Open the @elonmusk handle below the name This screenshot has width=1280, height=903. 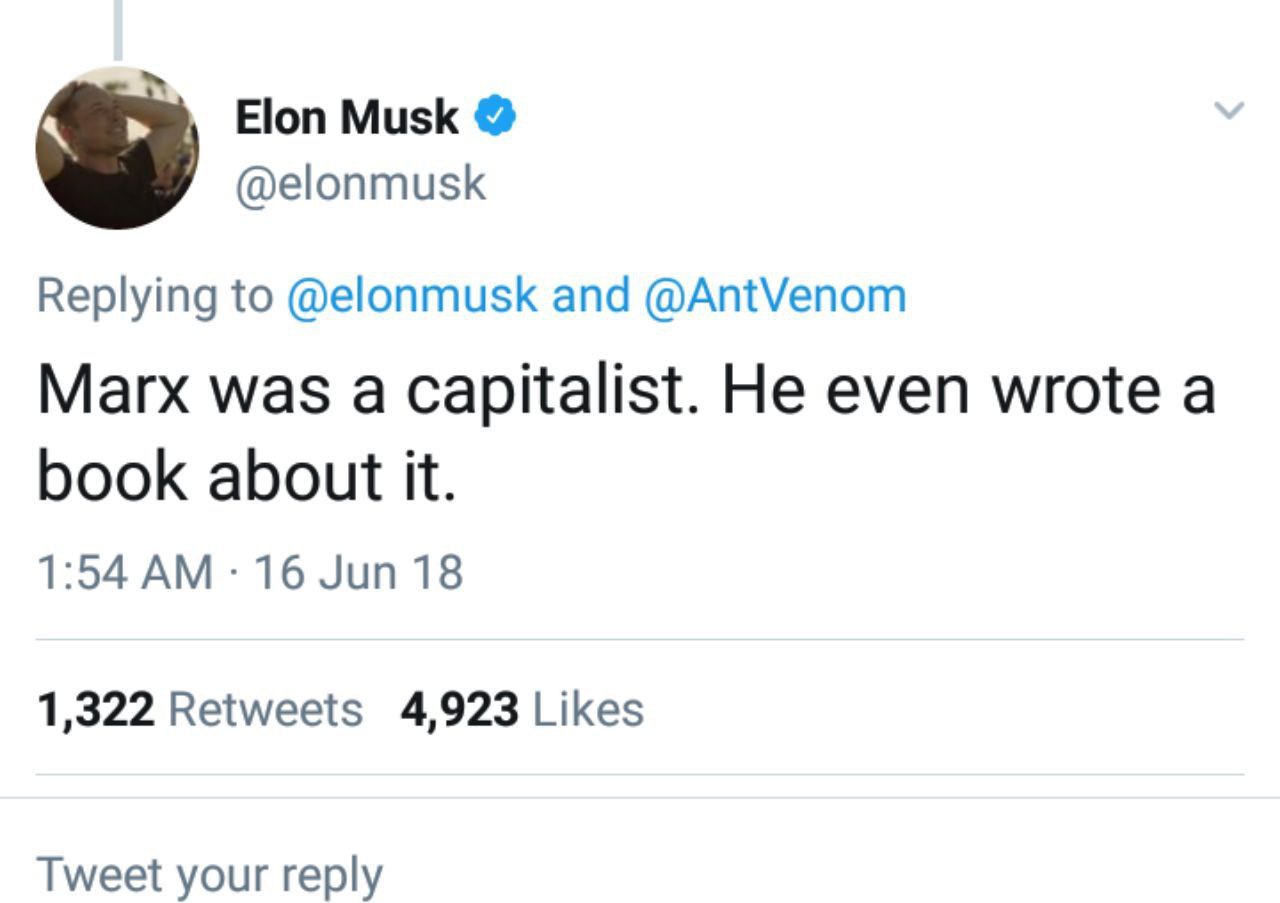(x=360, y=184)
